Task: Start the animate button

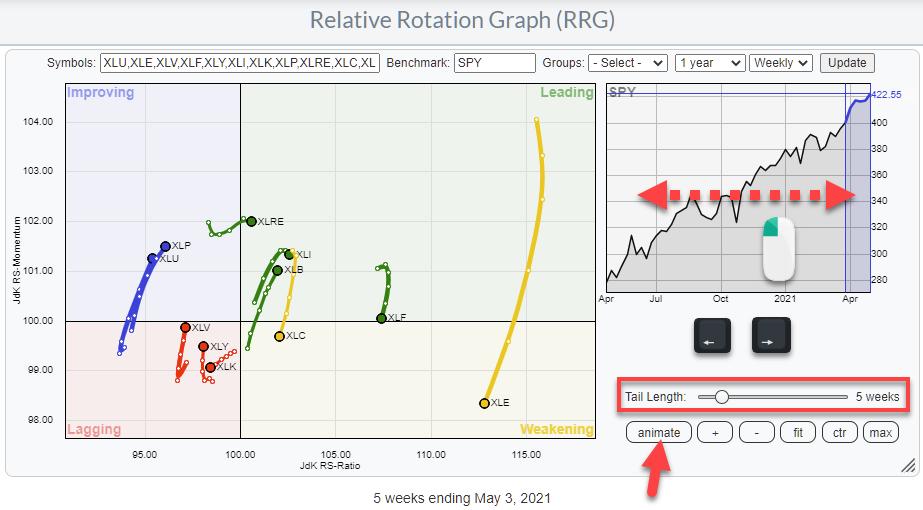Action: (659, 432)
